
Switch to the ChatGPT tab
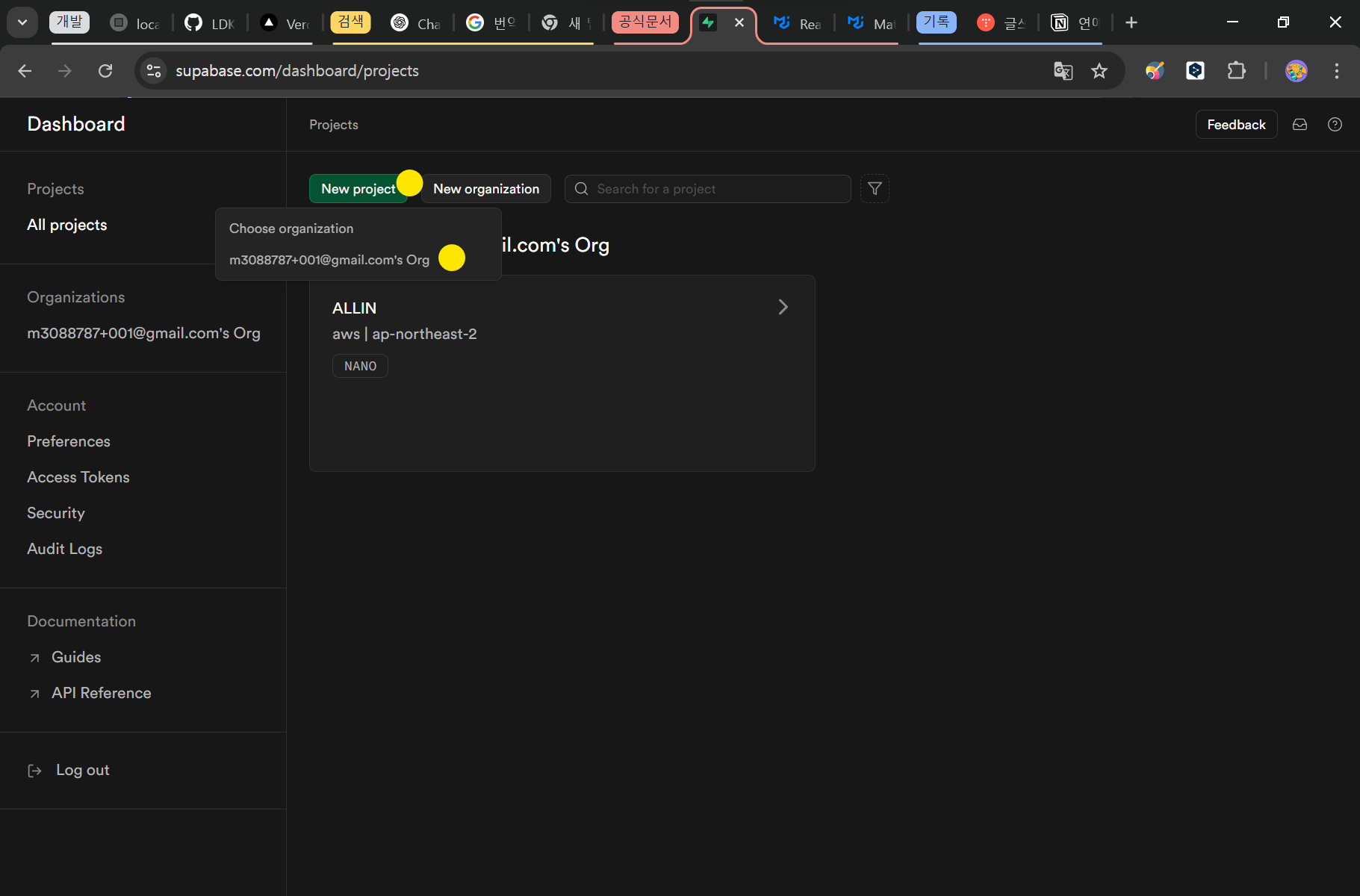(416, 23)
